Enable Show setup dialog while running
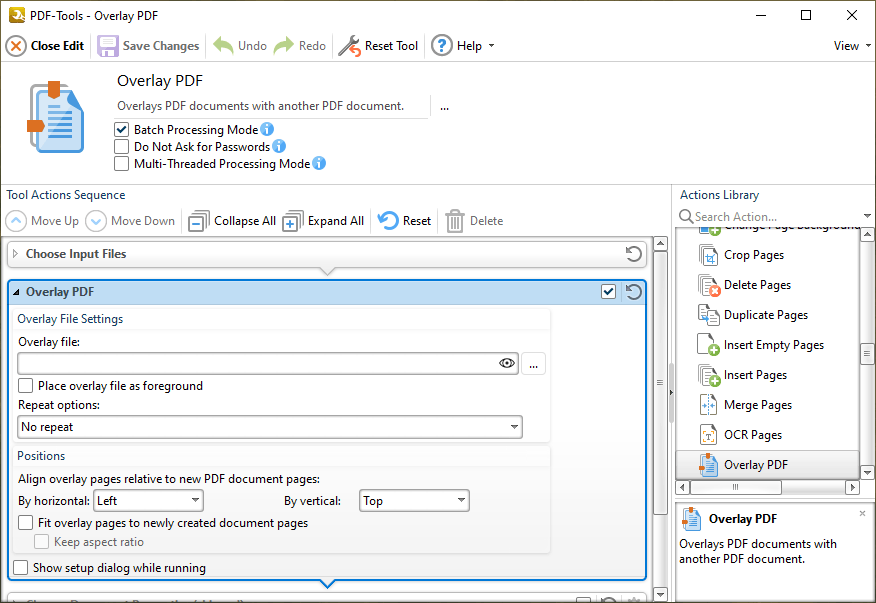This screenshot has width=876, height=603. click(21, 568)
